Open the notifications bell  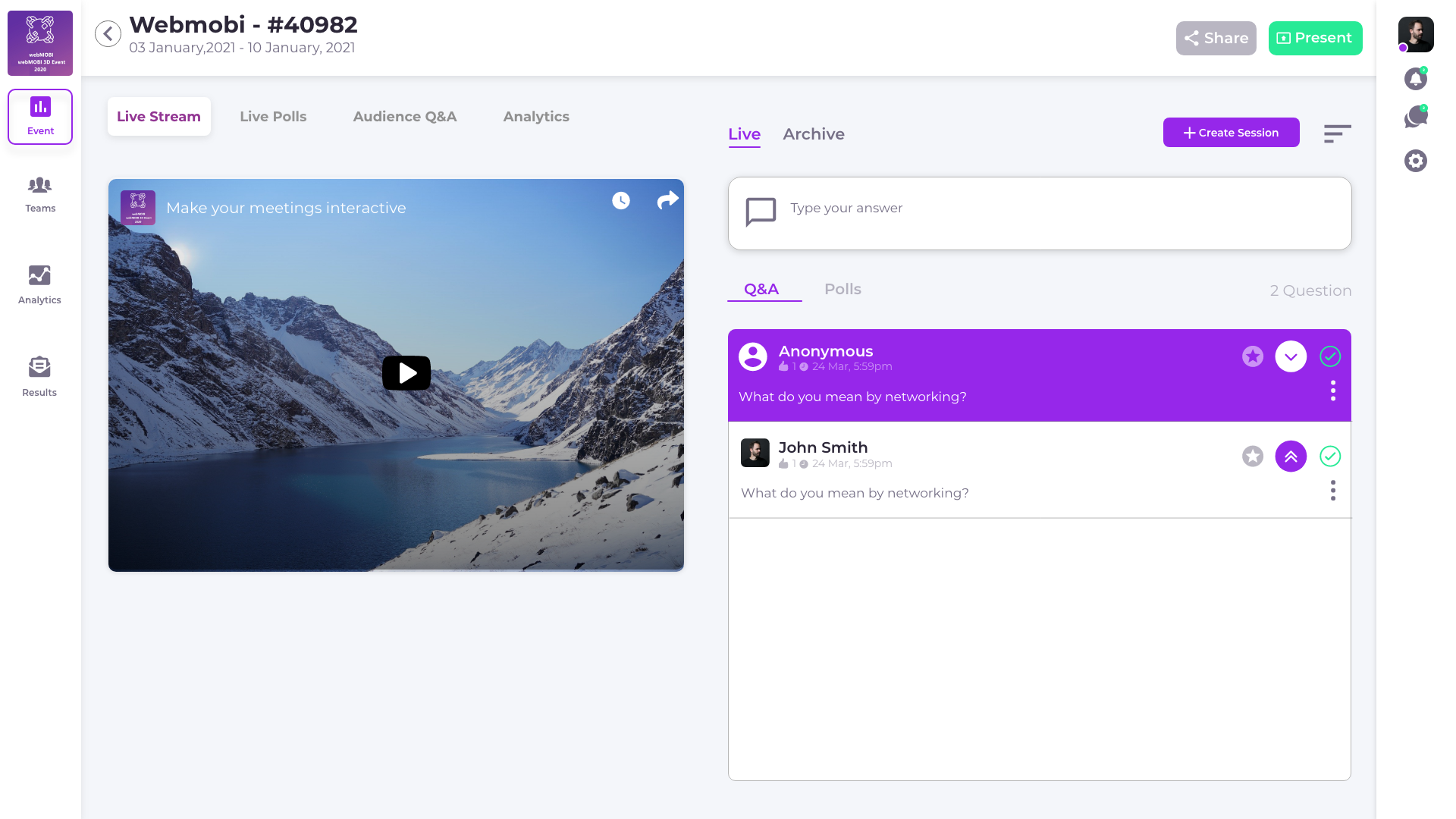click(x=1416, y=79)
